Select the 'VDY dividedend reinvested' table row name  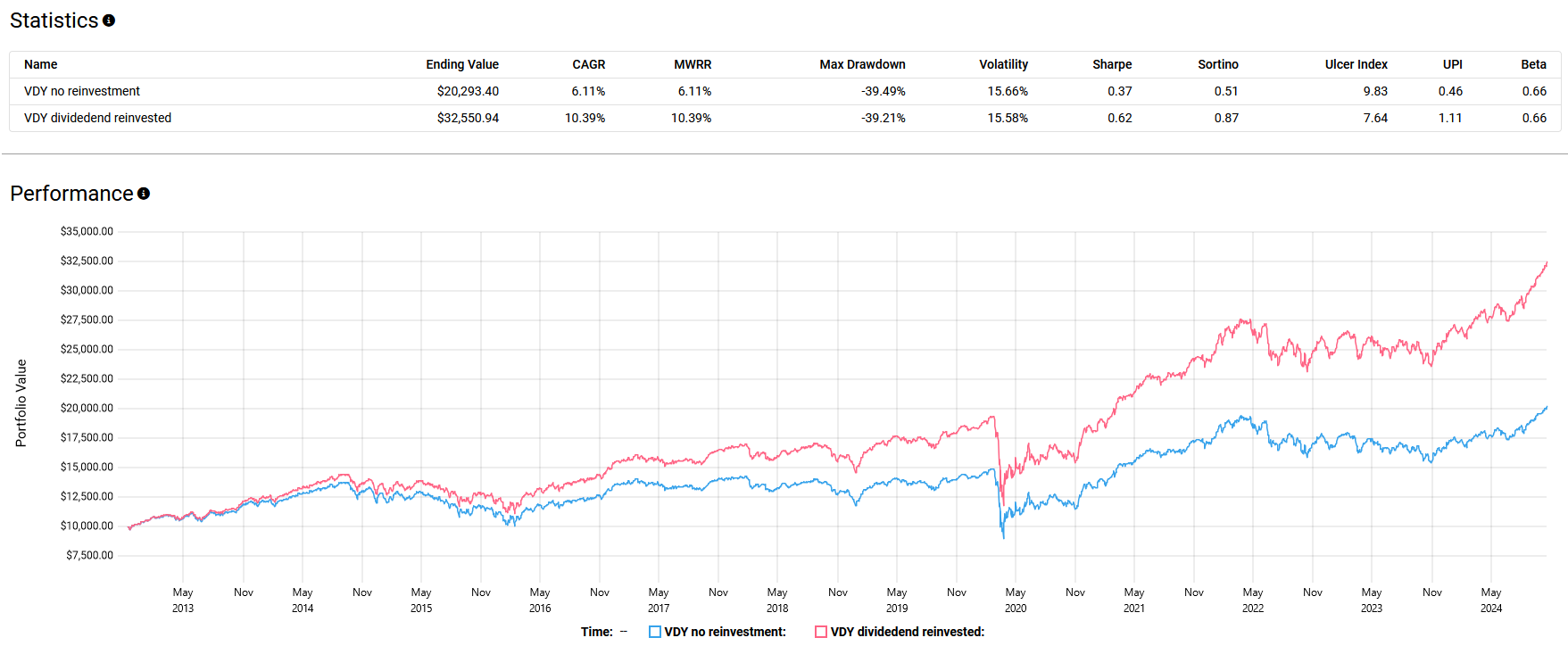[x=97, y=118]
